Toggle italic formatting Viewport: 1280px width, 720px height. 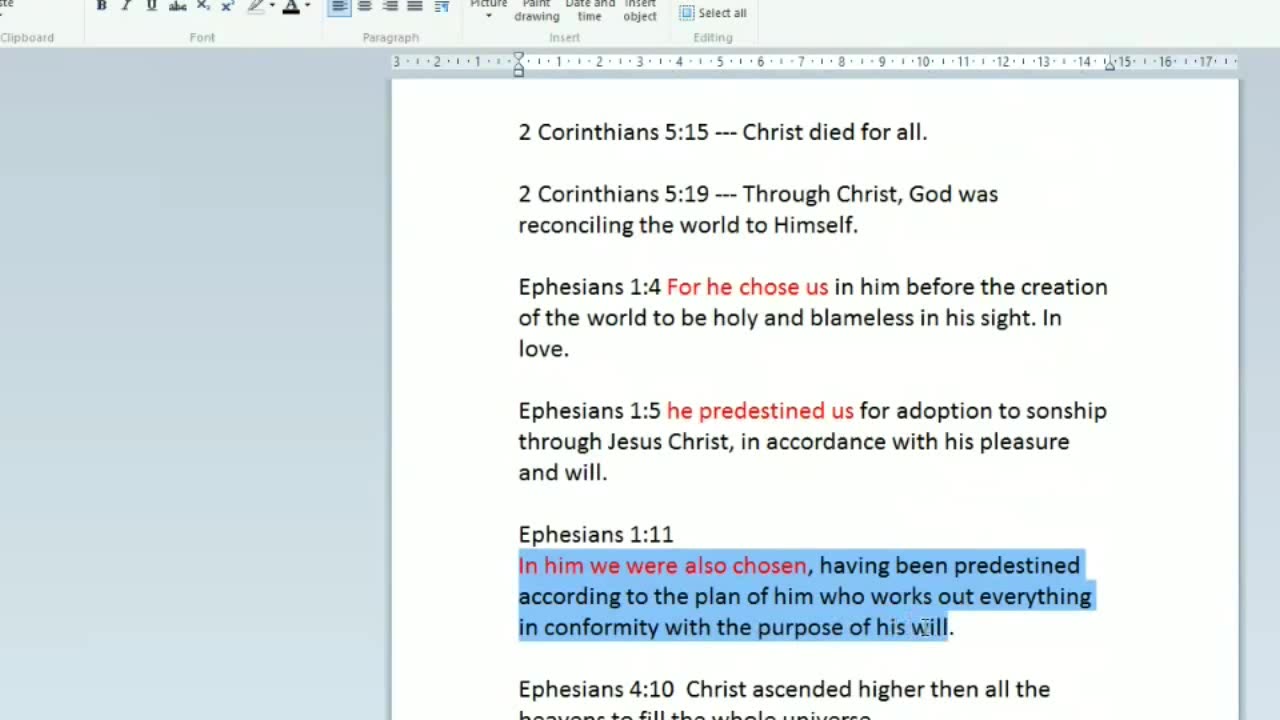(126, 6)
